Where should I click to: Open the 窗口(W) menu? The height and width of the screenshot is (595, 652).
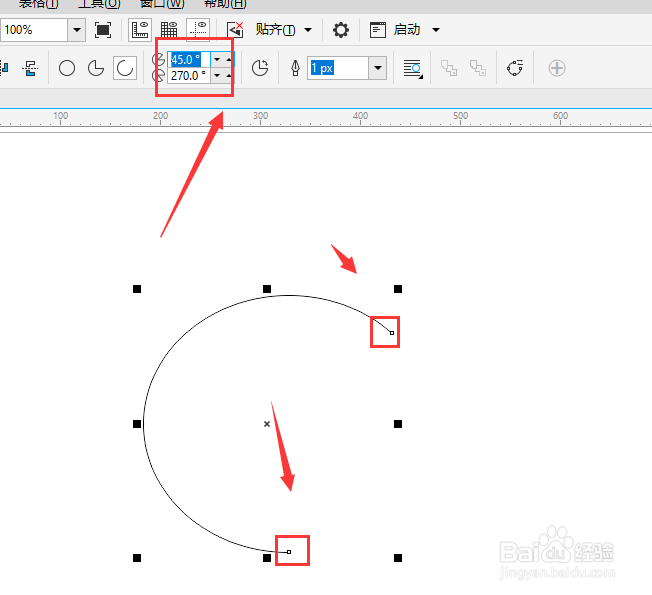(162, 4)
